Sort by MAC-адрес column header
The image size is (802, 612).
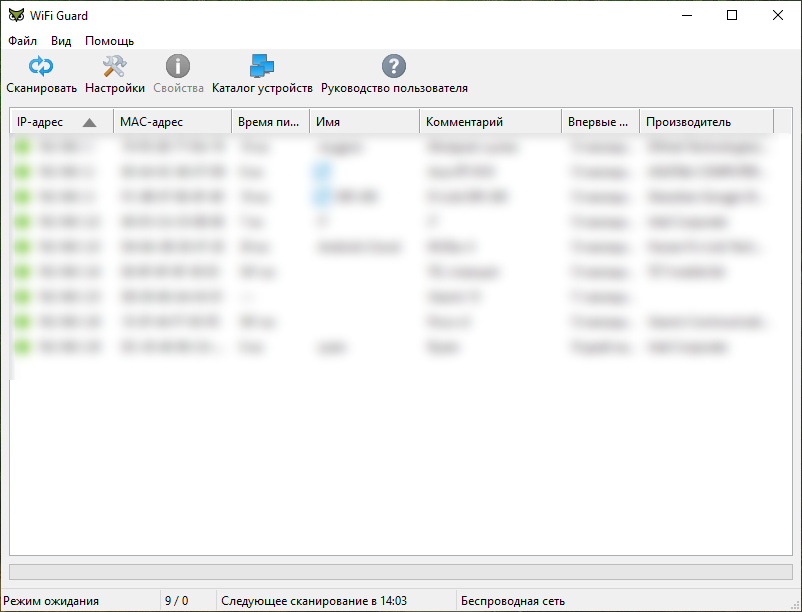[x=151, y=122]
